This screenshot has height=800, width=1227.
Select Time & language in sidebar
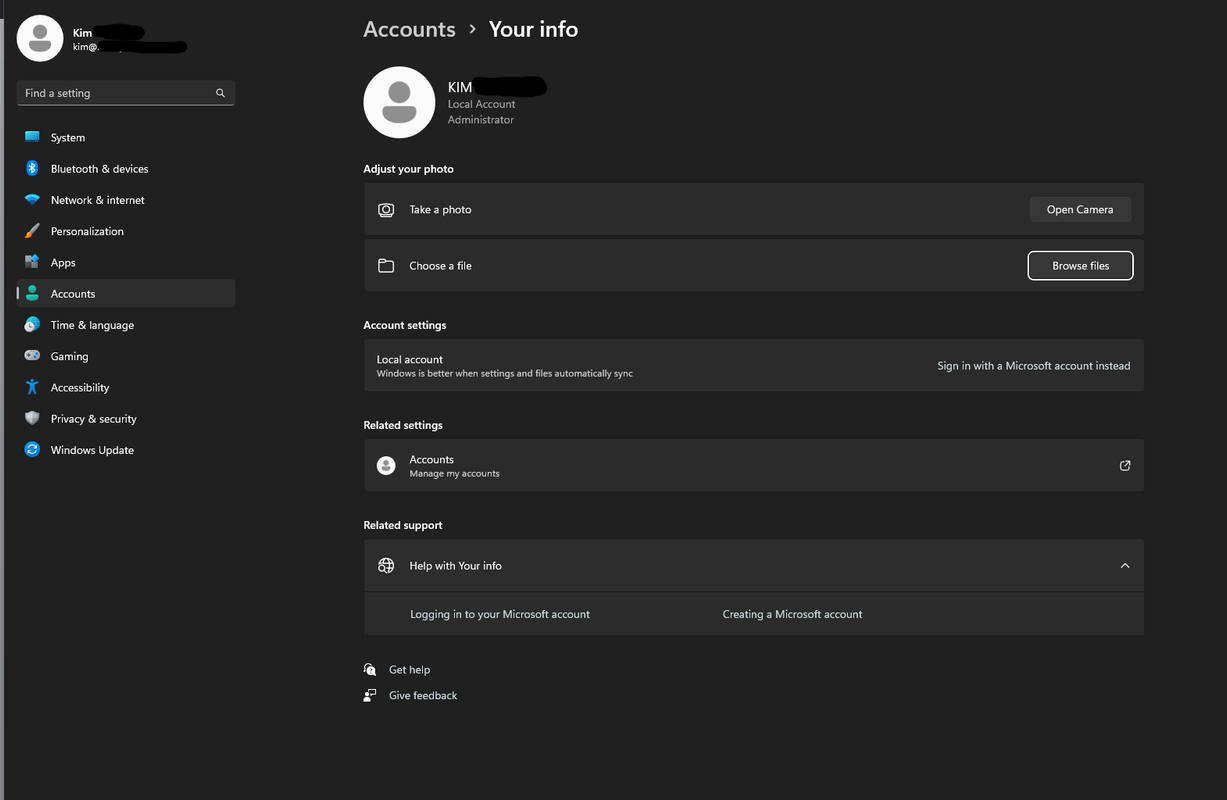point(126,324)
